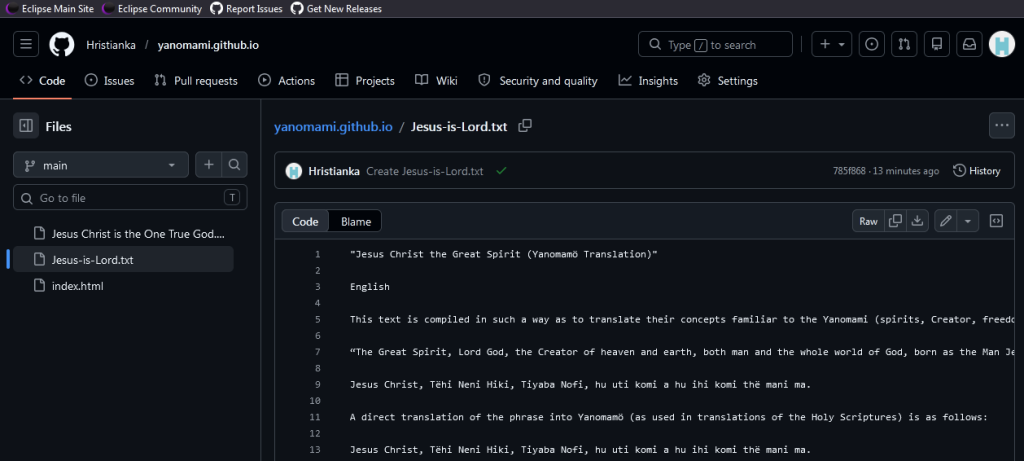Click the Hristianka owner link in header

[111, 45]
